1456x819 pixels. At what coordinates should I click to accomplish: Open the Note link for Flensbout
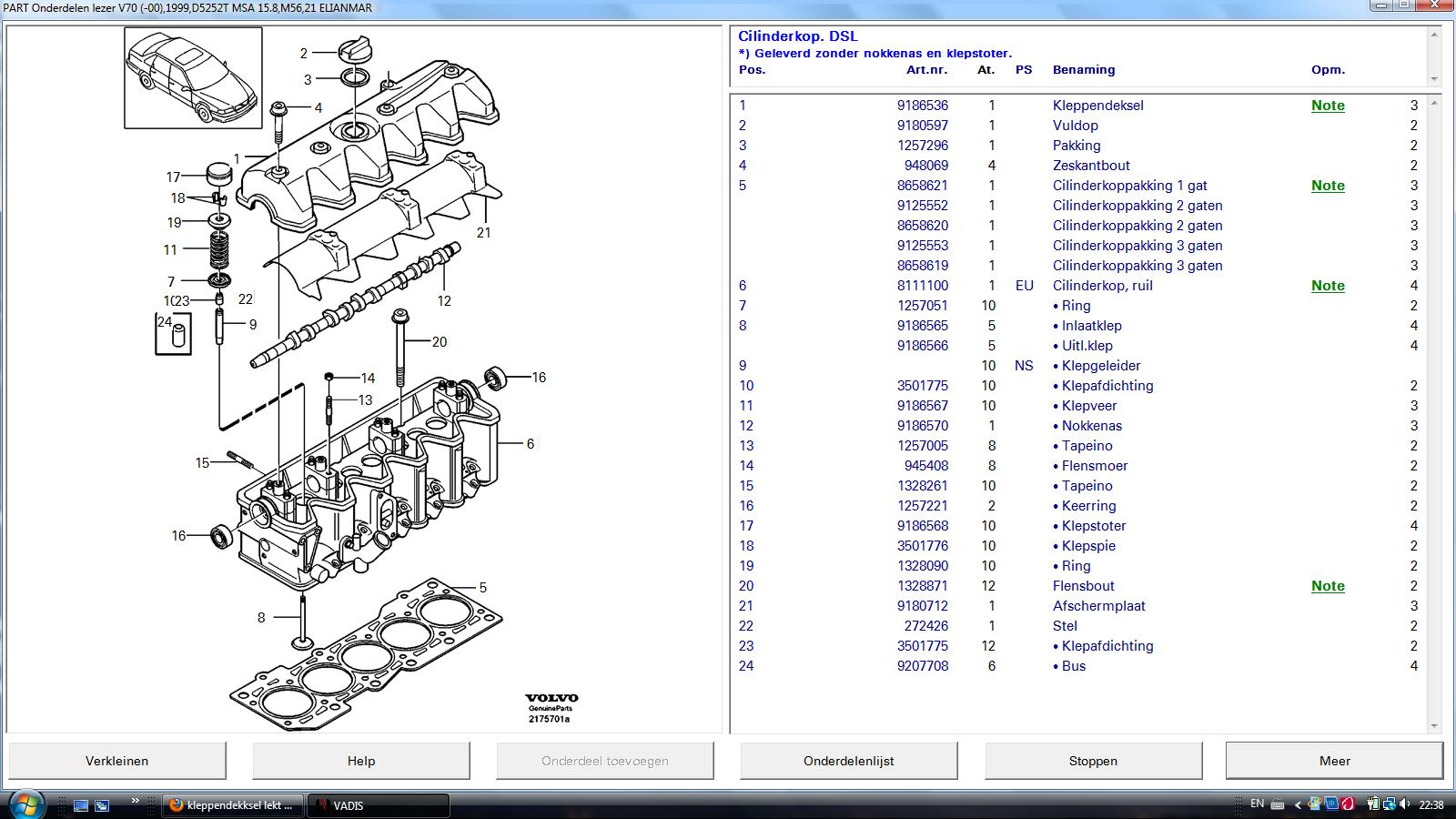pos(1328,586)
